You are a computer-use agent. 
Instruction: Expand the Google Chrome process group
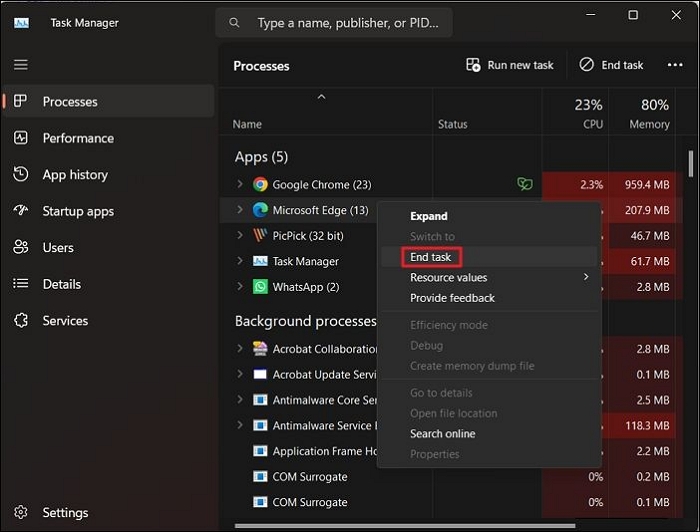(240, 184)
